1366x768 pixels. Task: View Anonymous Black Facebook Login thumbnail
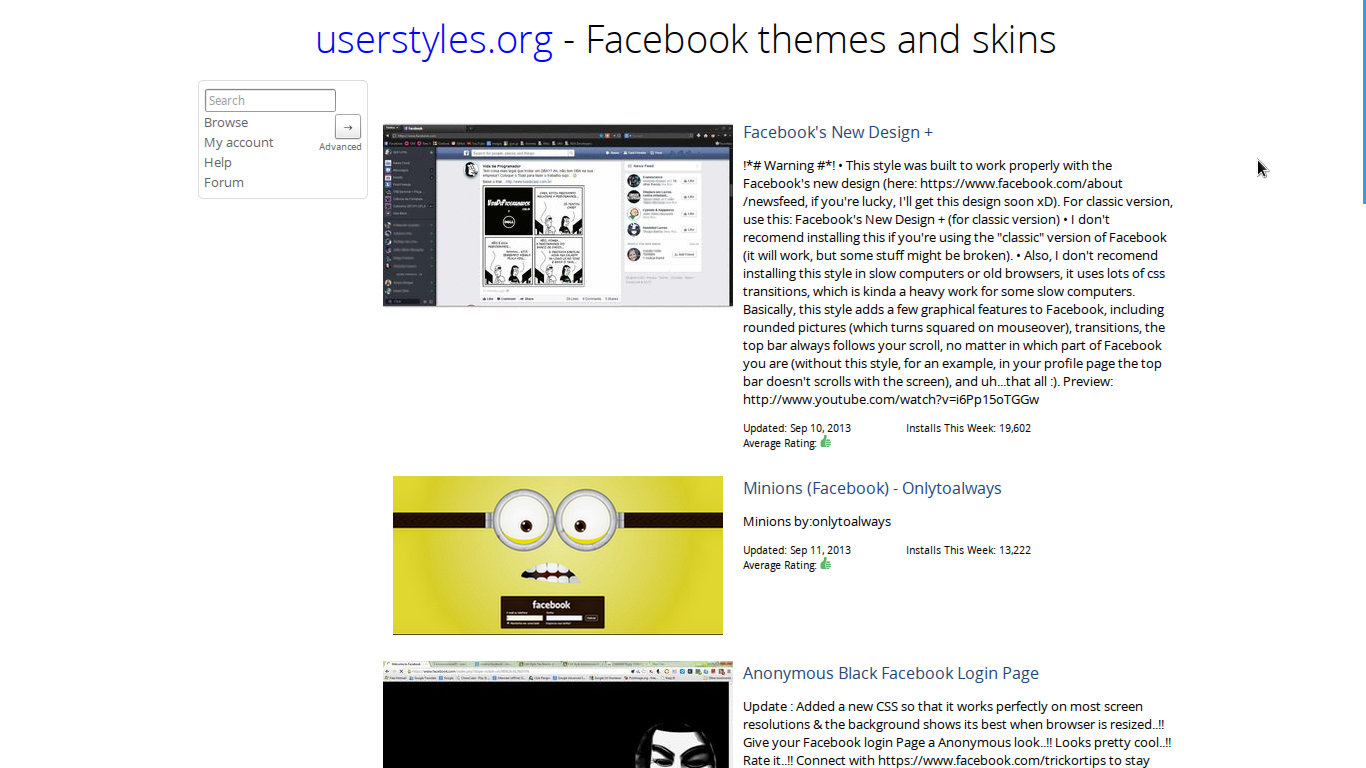[557, 714]
